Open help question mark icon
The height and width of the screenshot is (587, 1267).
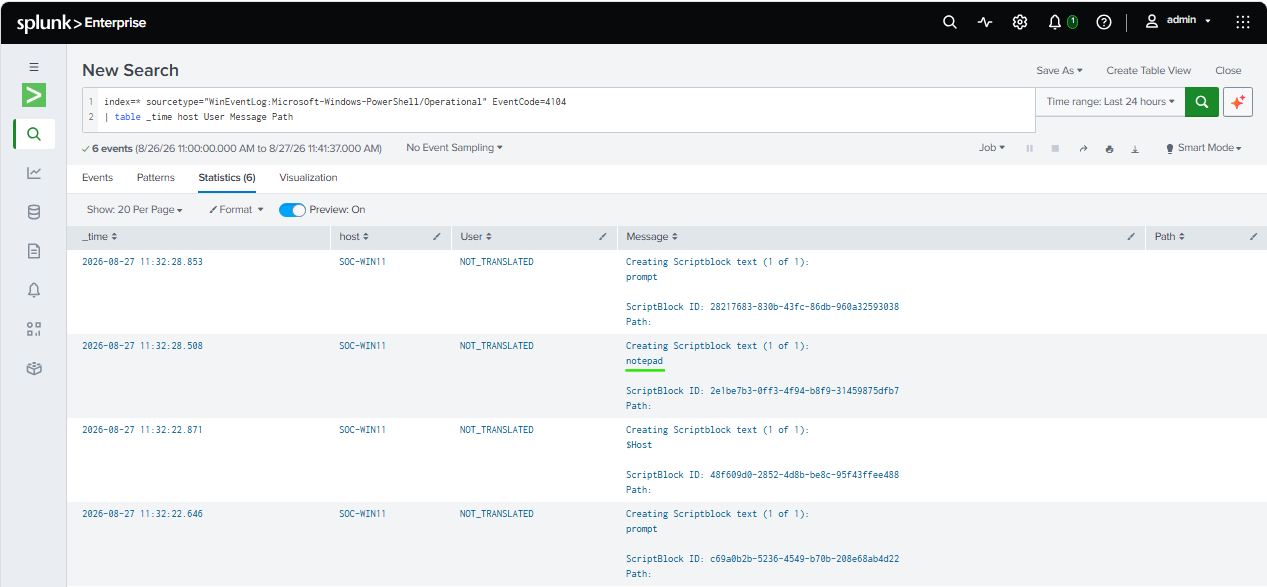(1104, 22)
